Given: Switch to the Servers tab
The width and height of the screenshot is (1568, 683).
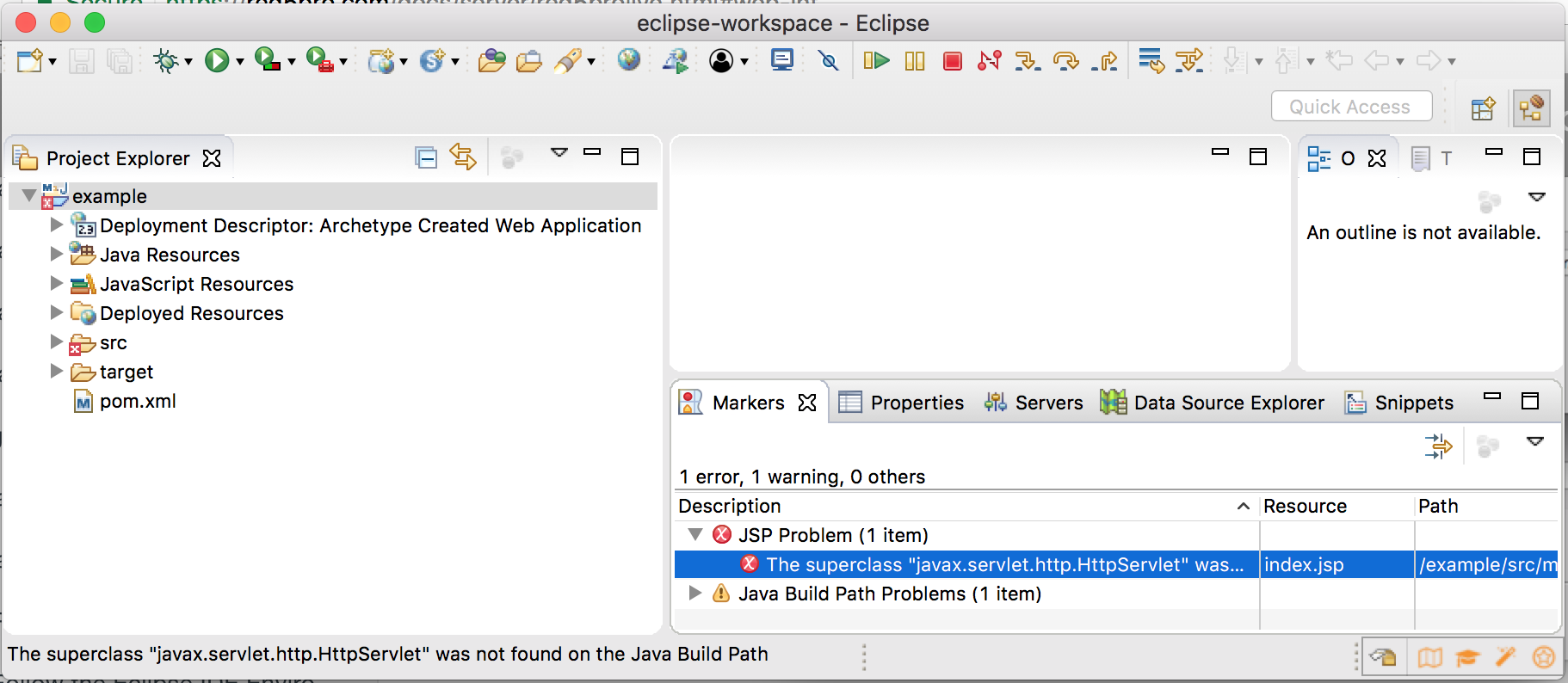Looking at the screenshot, I should click(x=1034, y=403).
